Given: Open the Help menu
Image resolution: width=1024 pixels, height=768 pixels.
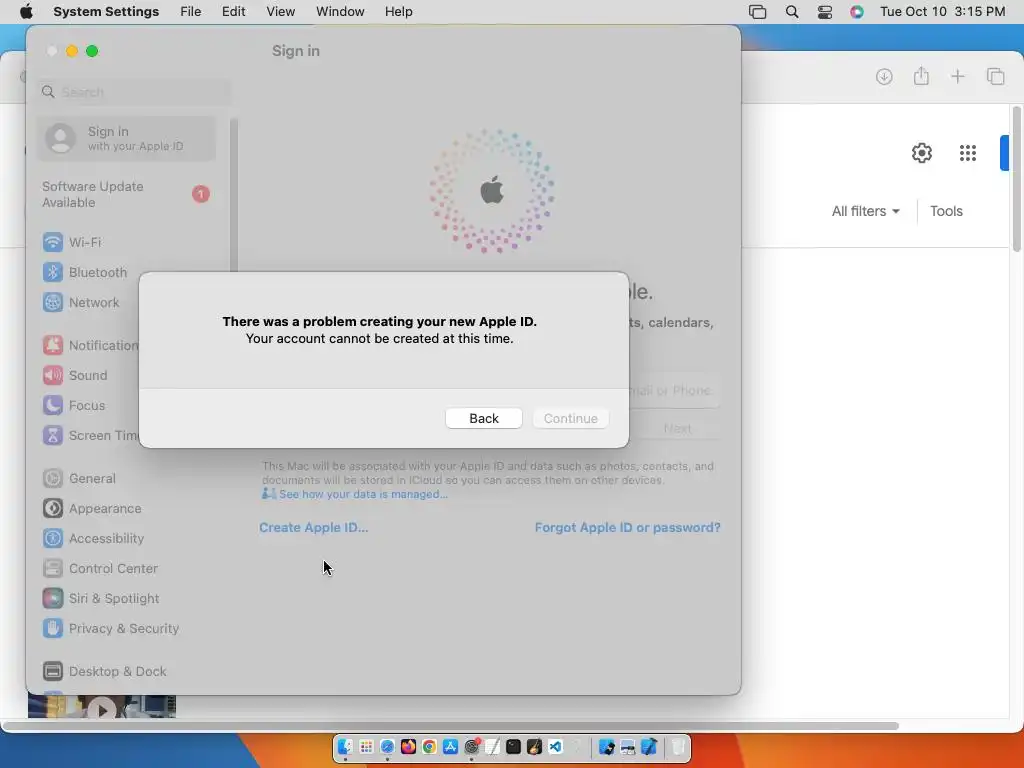Looking at the screenshot, I should tap(398, 12).
